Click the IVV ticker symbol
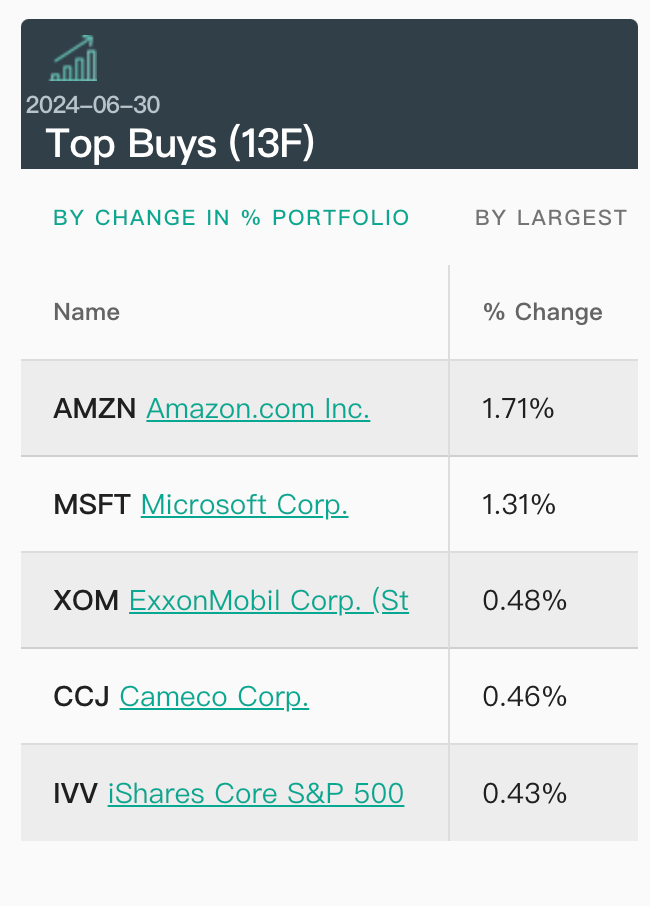This screenshot has width=650, height=906. pos(76,794)
